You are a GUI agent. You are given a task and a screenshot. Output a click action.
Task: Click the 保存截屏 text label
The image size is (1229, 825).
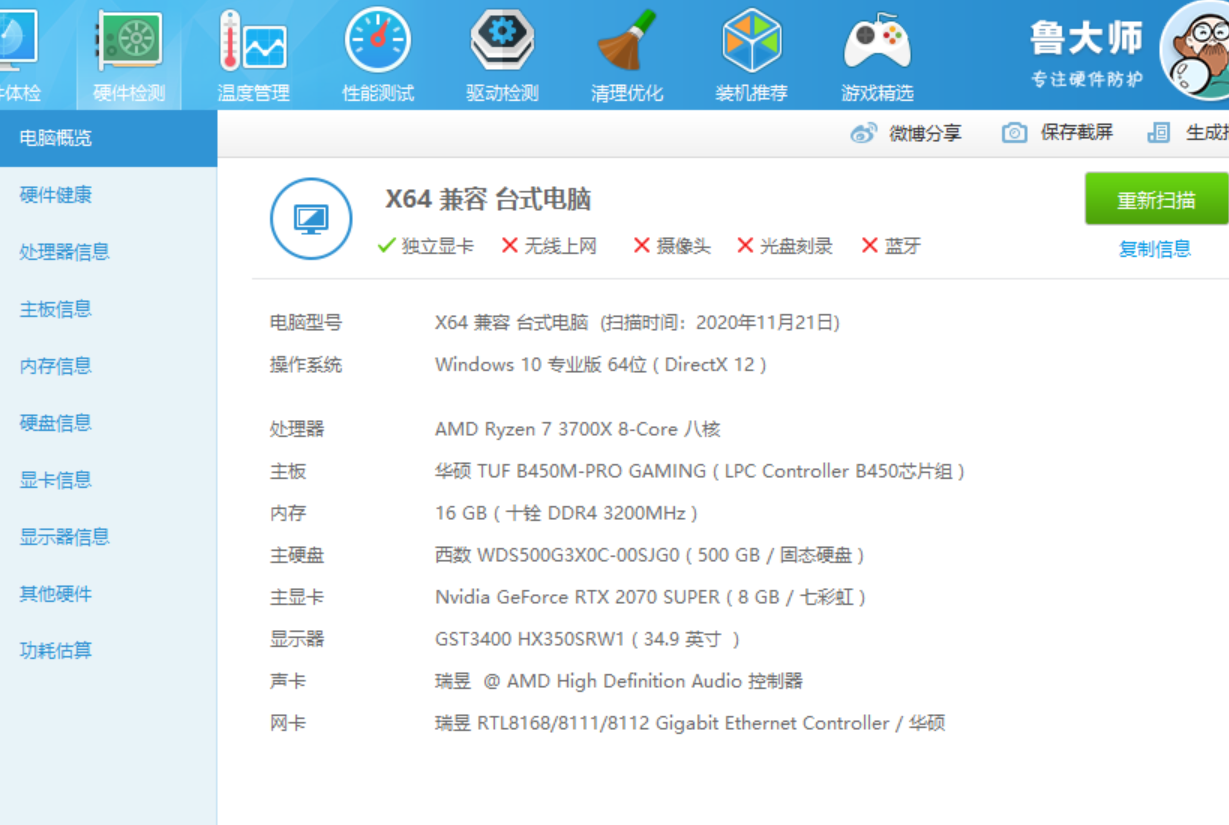1076,132
